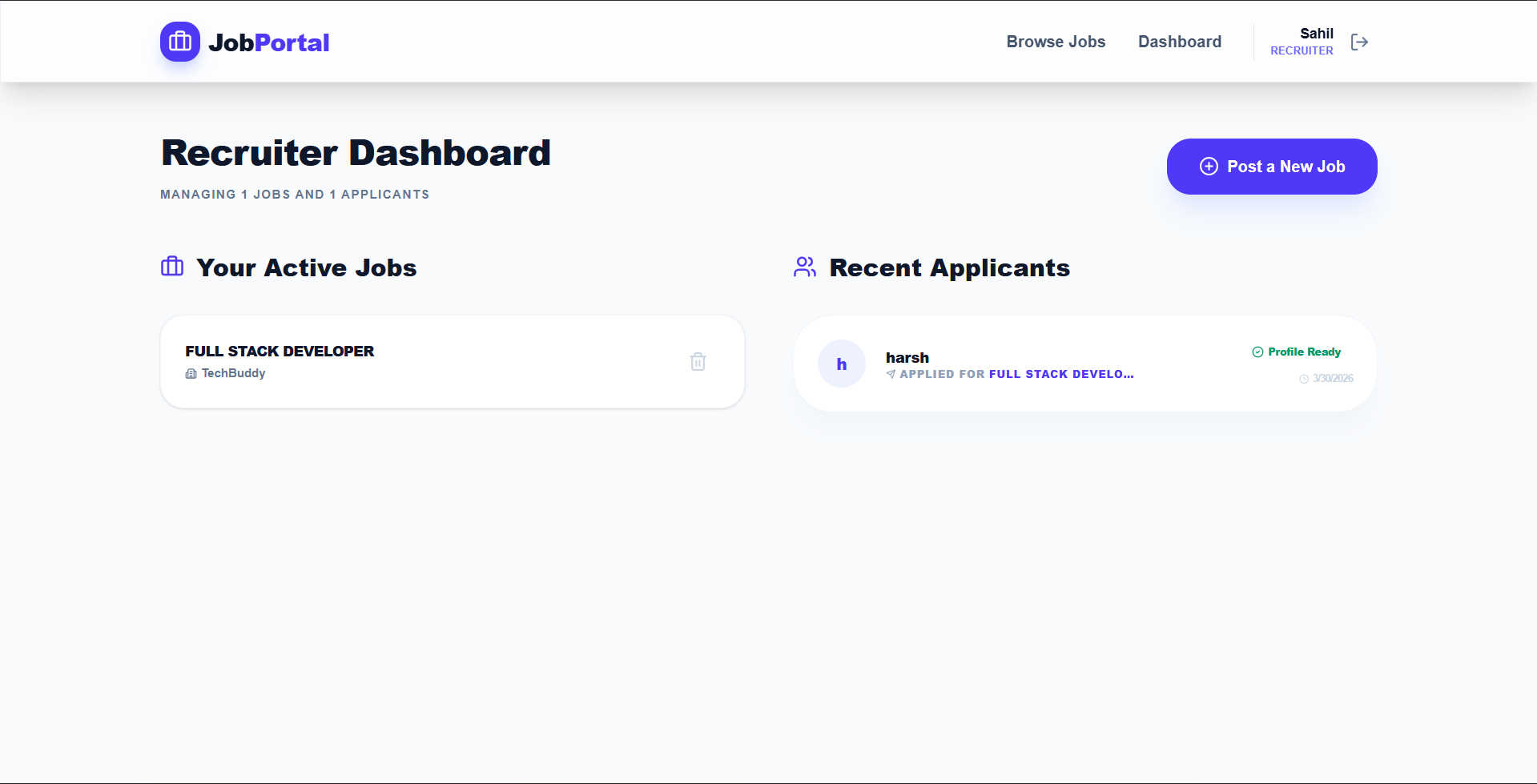Click the briefcase icon beside Your Active Jobs
The height and width of the screenshot is (784, 1537).
click(x=171, y=267)
